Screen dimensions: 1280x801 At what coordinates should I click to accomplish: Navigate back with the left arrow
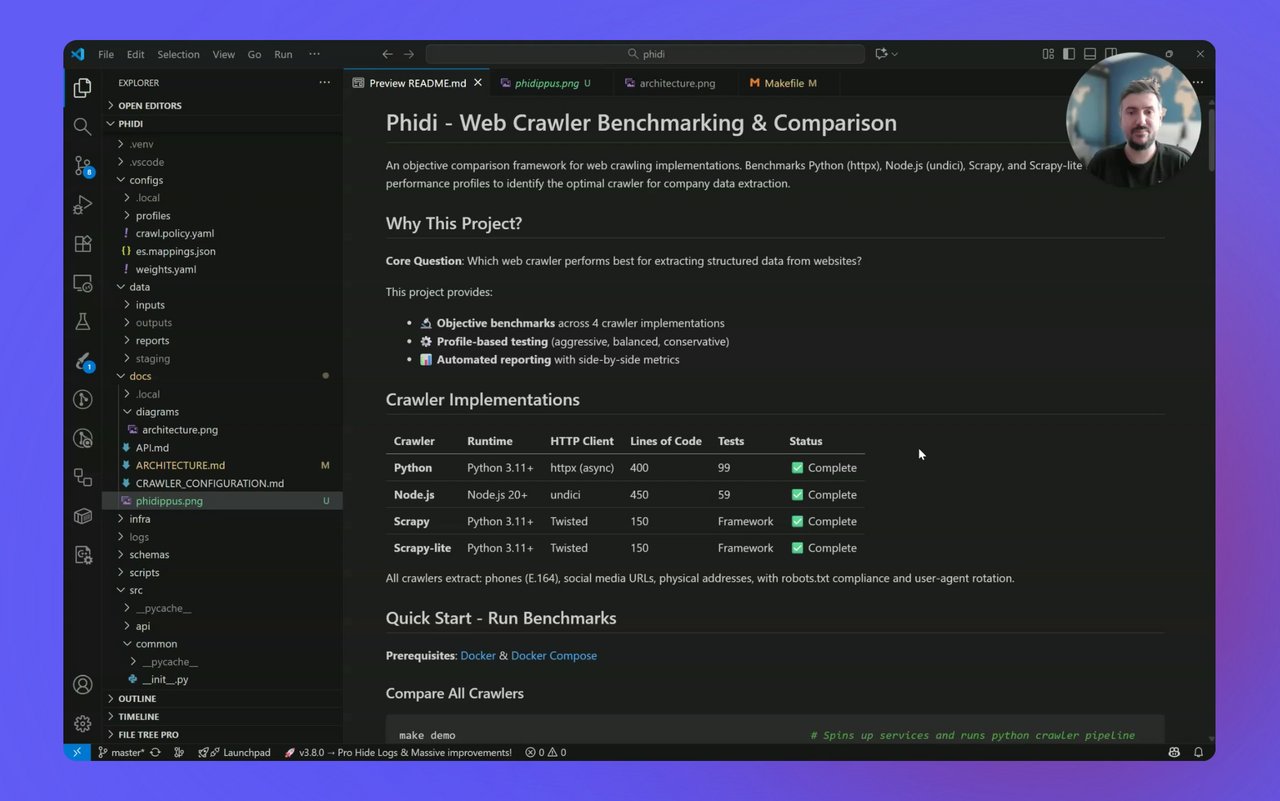388,54
